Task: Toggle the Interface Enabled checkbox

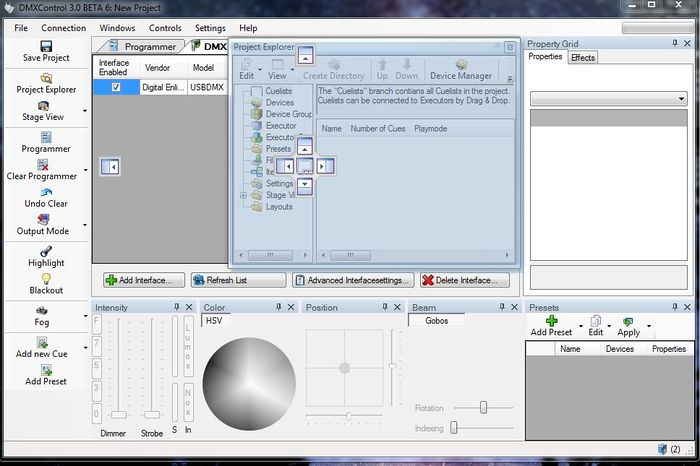Action: [116, 87]
